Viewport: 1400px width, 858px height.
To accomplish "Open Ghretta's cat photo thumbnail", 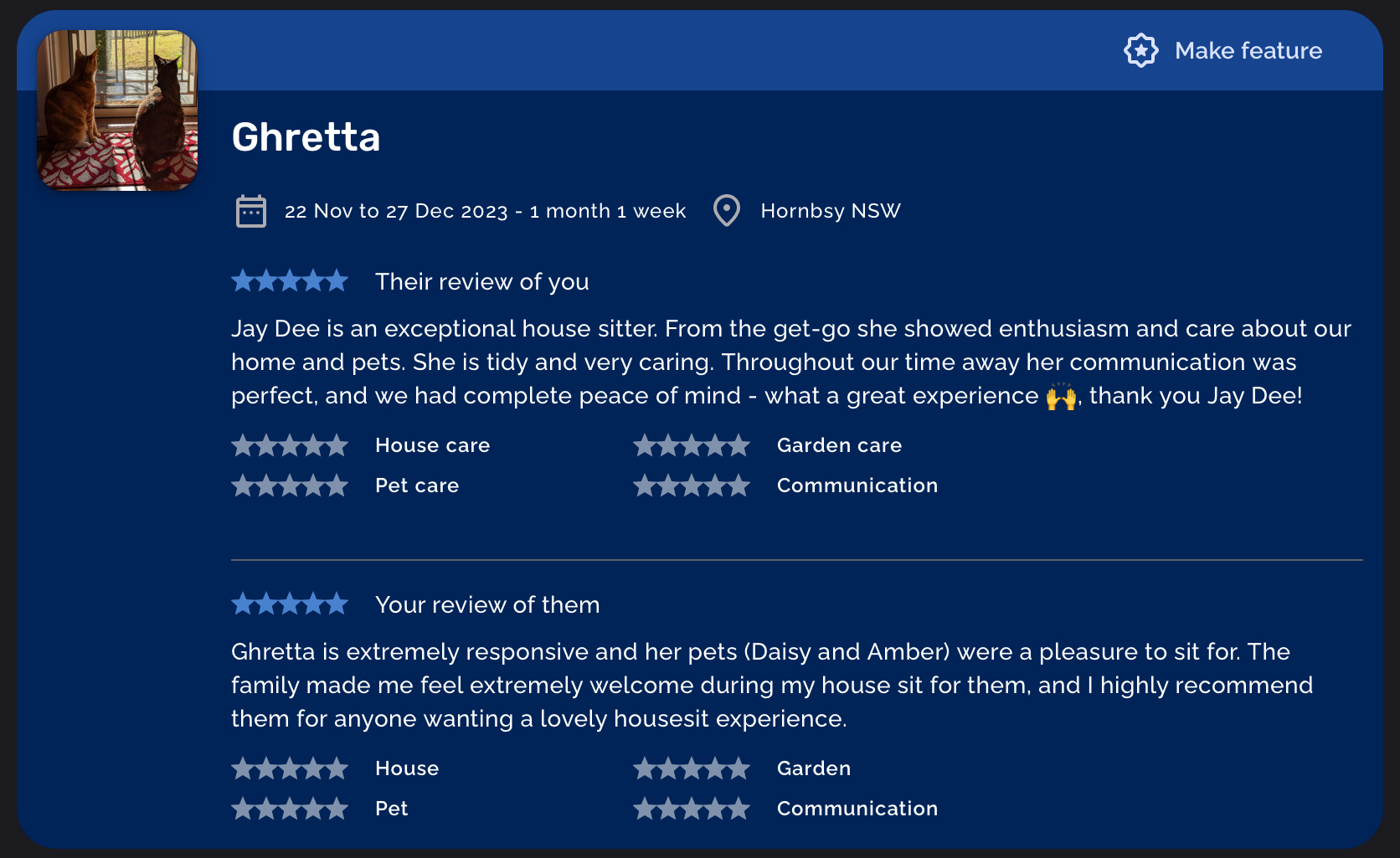I will (x=117, y=110).
